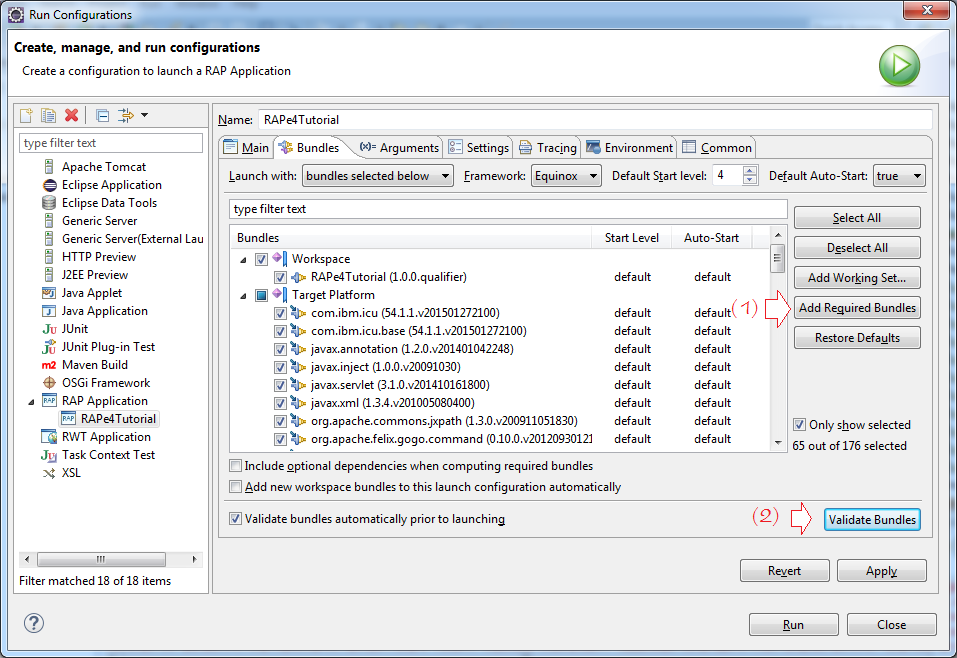Click the HTTP Preview server icon
This screenshot has height=658, width=957.
[x=49, y=257]
